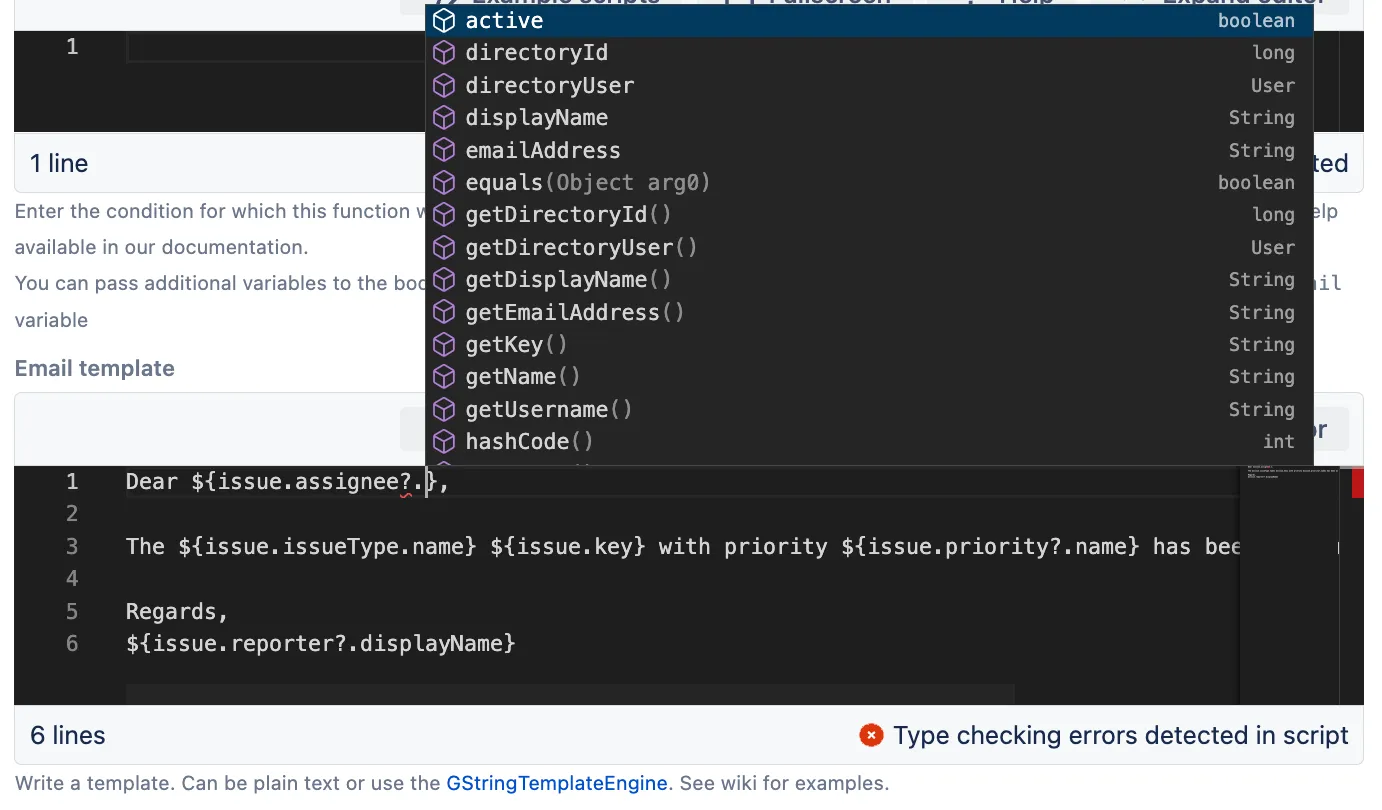Click cube icon beside 'directoryUser'
Image resolution: width=1382 pixels, height=810 pixels.
444,86
